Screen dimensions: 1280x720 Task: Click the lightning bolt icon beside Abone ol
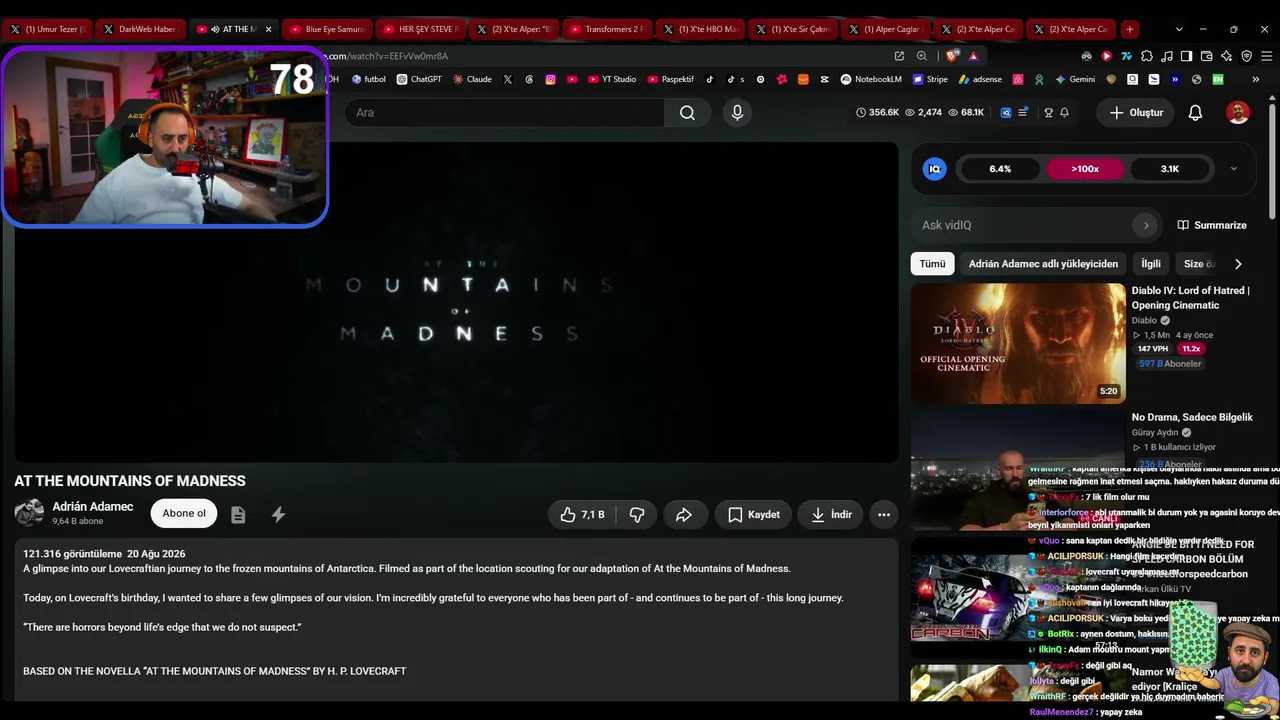278,514
